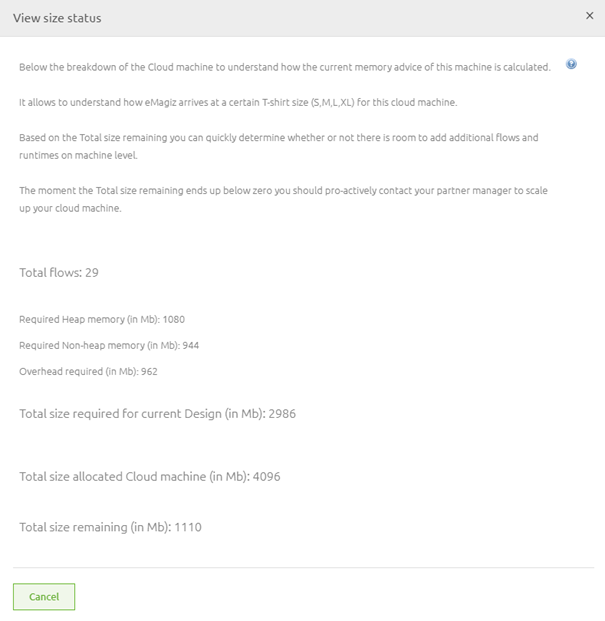
Task: Click the Overhead required (in Mb) line
Action: (x=88, y=372)
